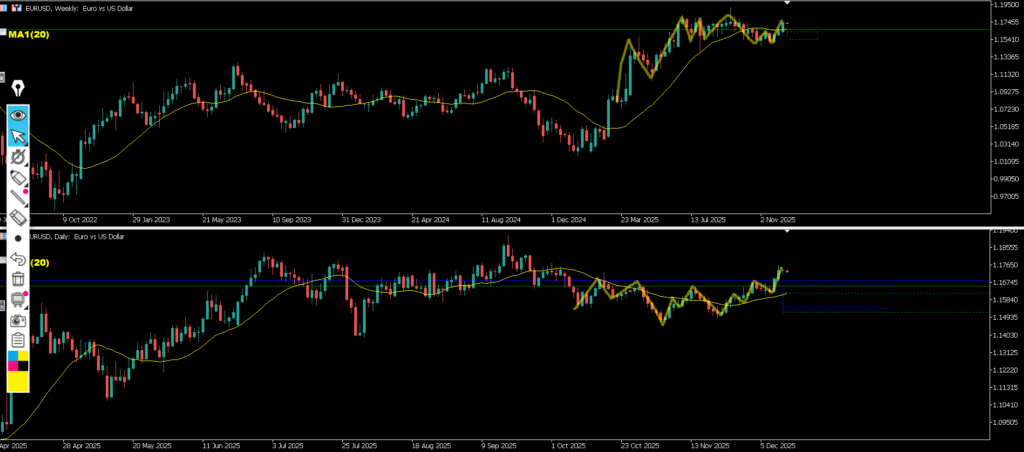Select the magenta color swatch

pyautogui.click(x=13, y=366)
